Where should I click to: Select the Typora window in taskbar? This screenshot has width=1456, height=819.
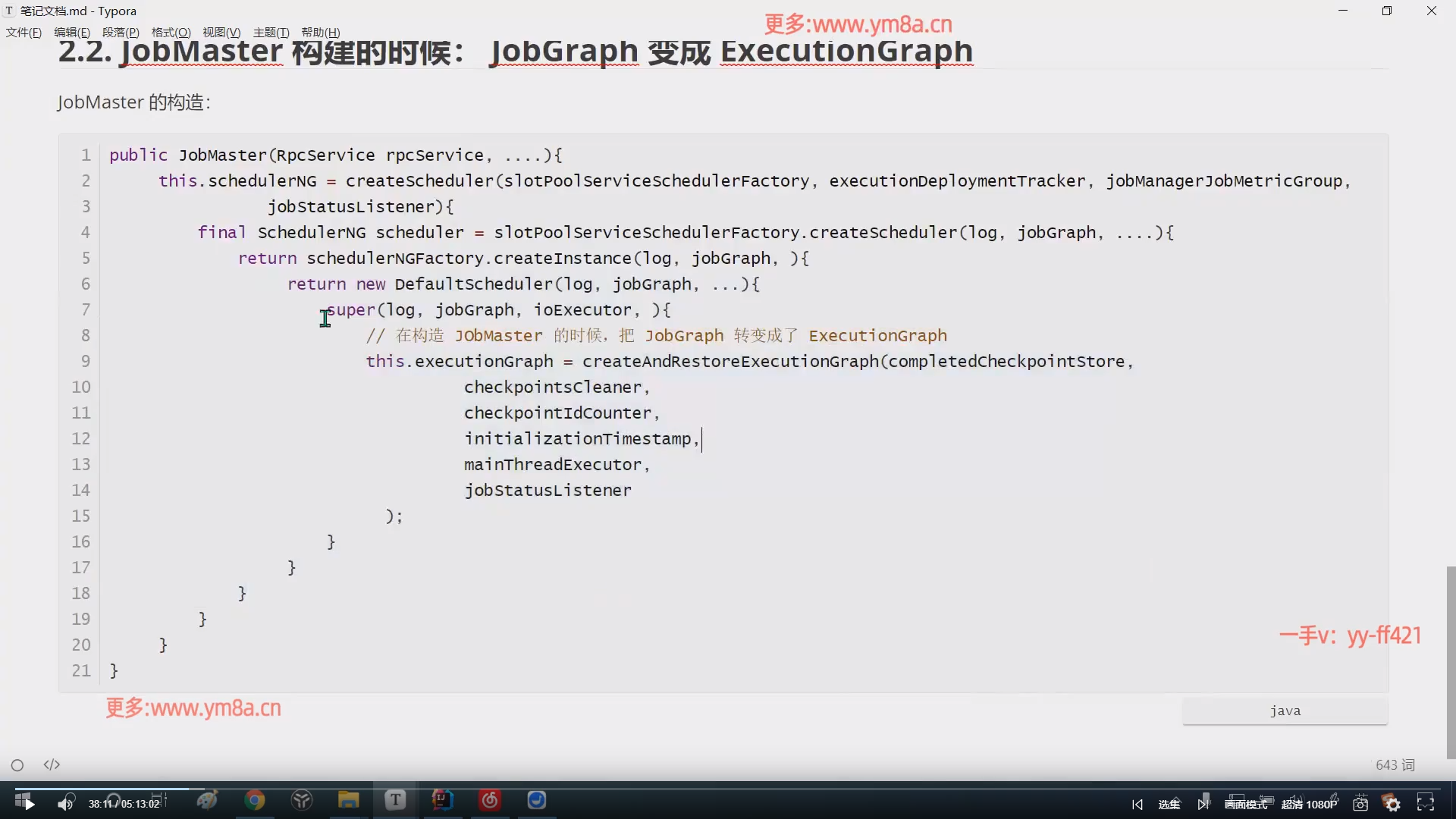click(395, 800)
